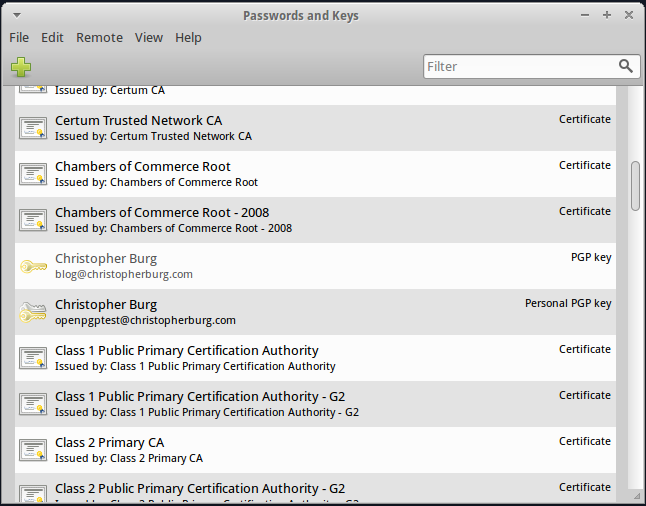
Task: Maximize the Passwords and Keys window
Action: 607,15
